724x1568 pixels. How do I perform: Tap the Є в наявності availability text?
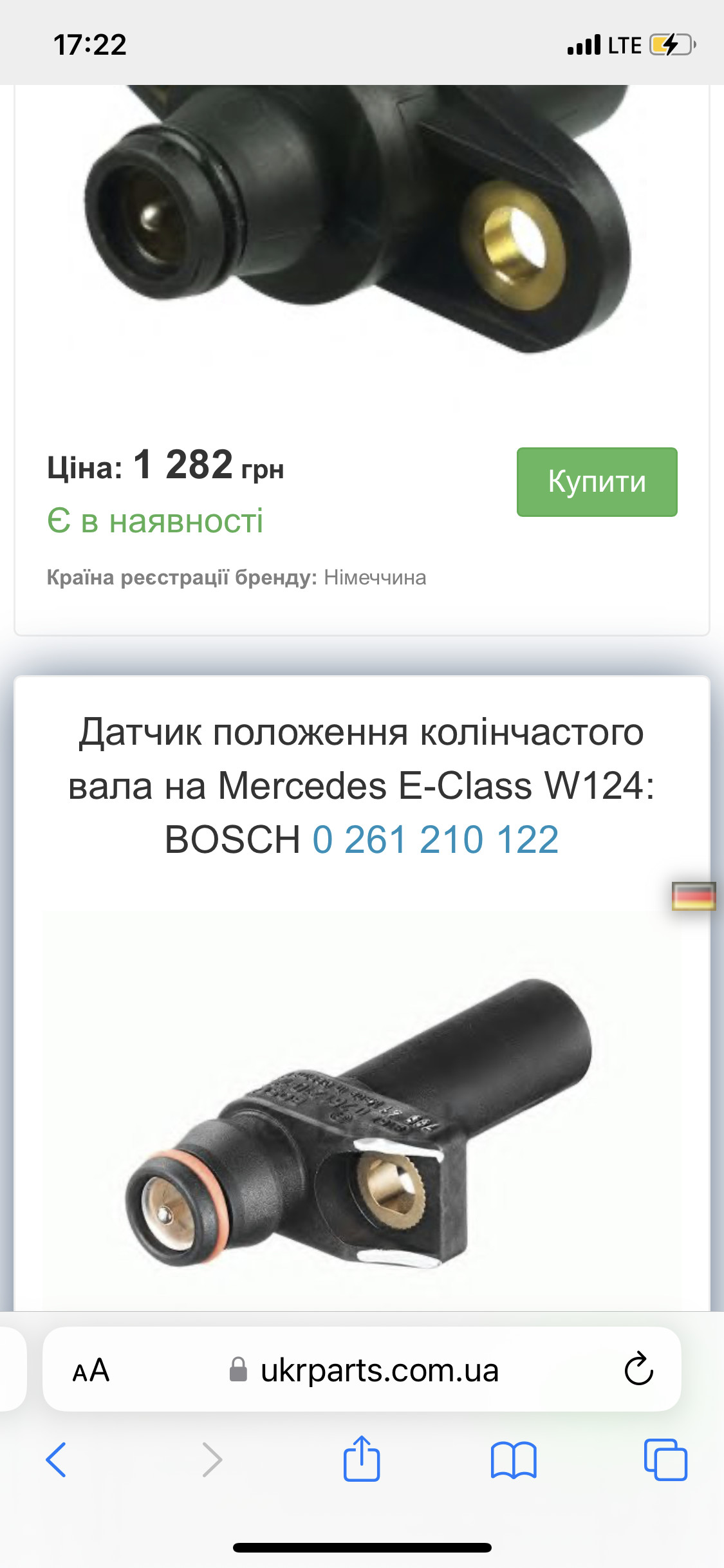(x=155, y=520)
